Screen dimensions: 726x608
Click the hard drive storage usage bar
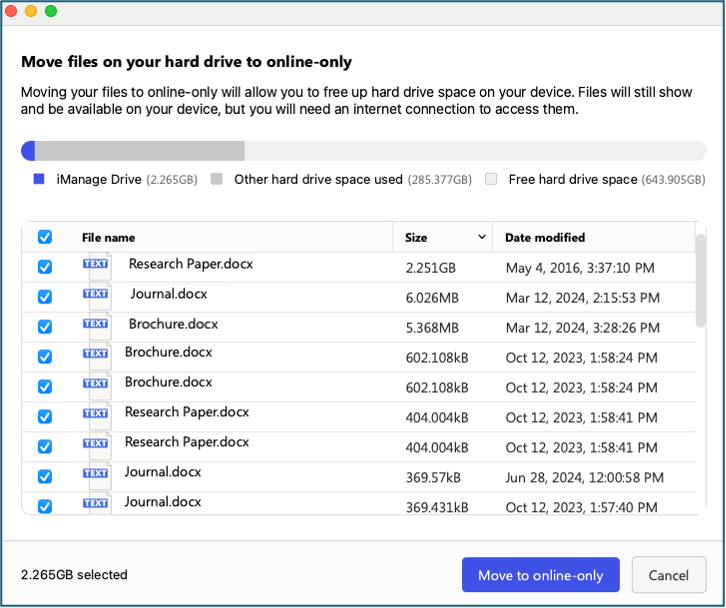coord(363,151)
